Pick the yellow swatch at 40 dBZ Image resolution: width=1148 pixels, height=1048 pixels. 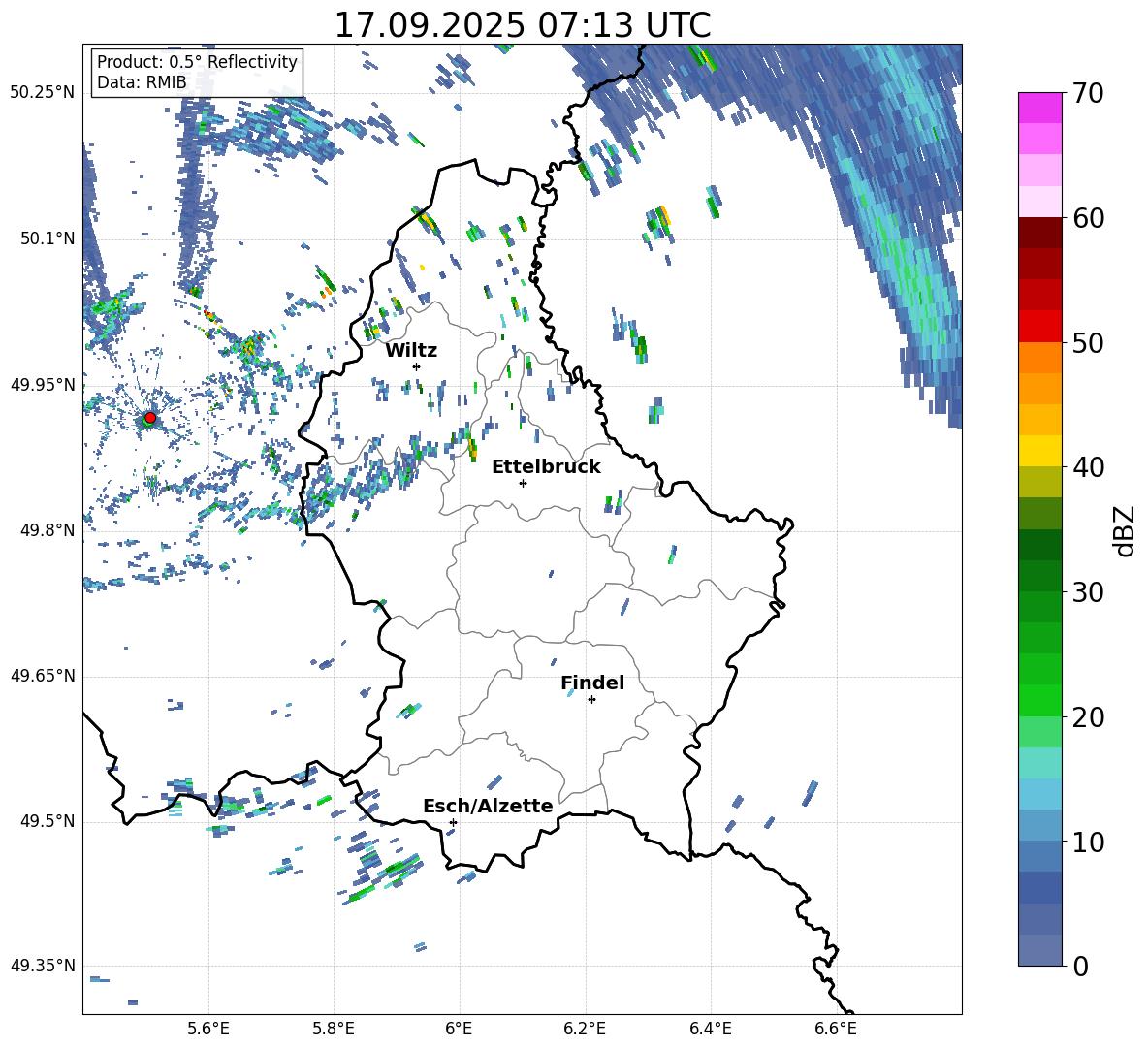point(1040,452)
